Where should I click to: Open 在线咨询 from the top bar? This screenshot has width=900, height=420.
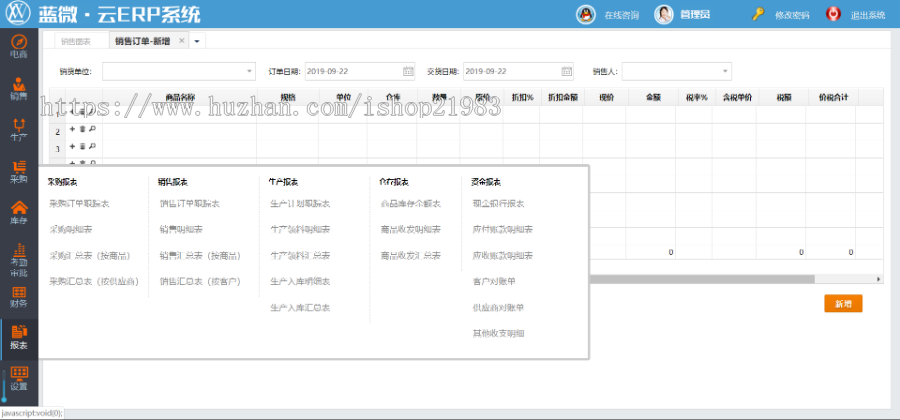point(587,15)
